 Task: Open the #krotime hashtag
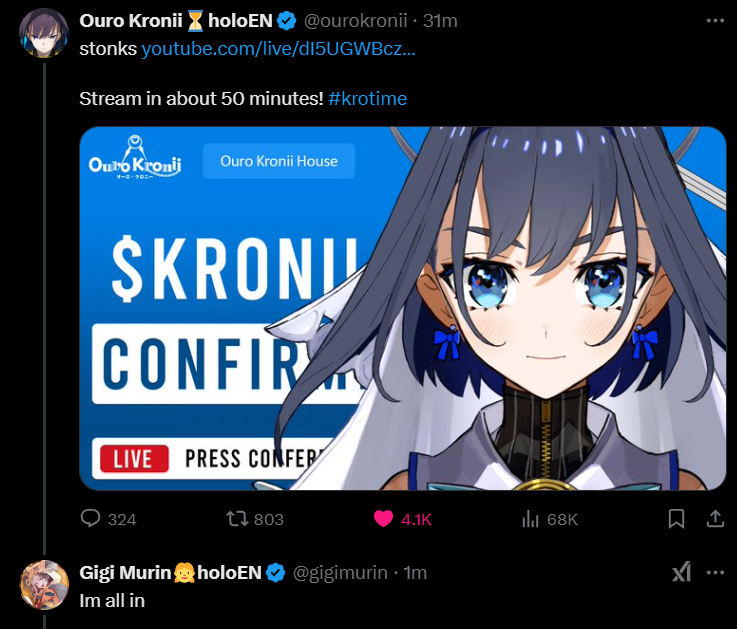368,99
